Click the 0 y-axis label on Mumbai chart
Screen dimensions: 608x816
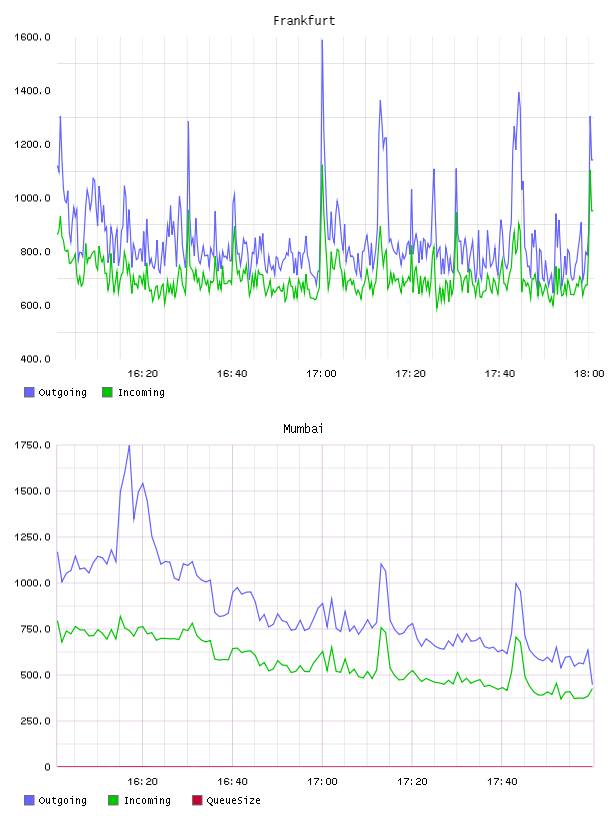click(x=47, y=767)
